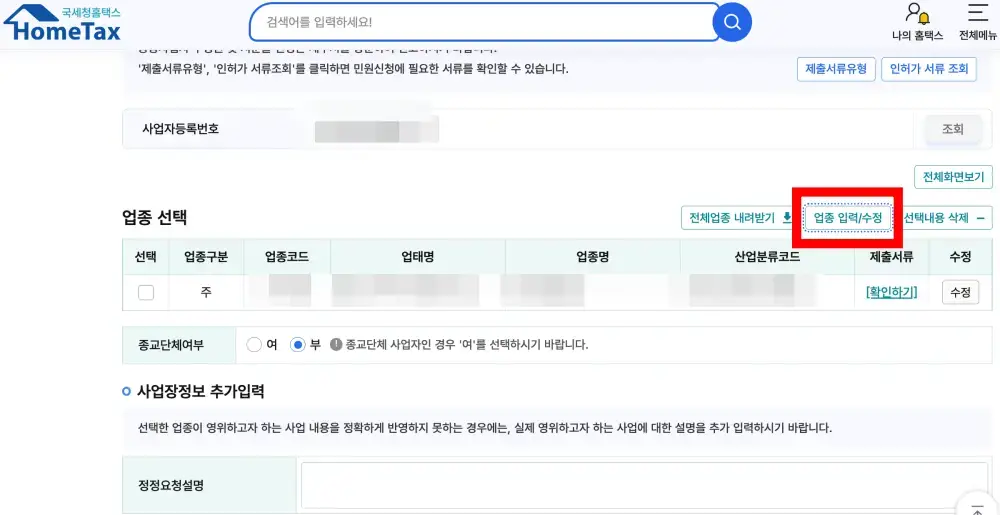This screenshot has height=515, width=1000.
Task: Click the 정정요청설명 text area
Action: pos(644,486)
